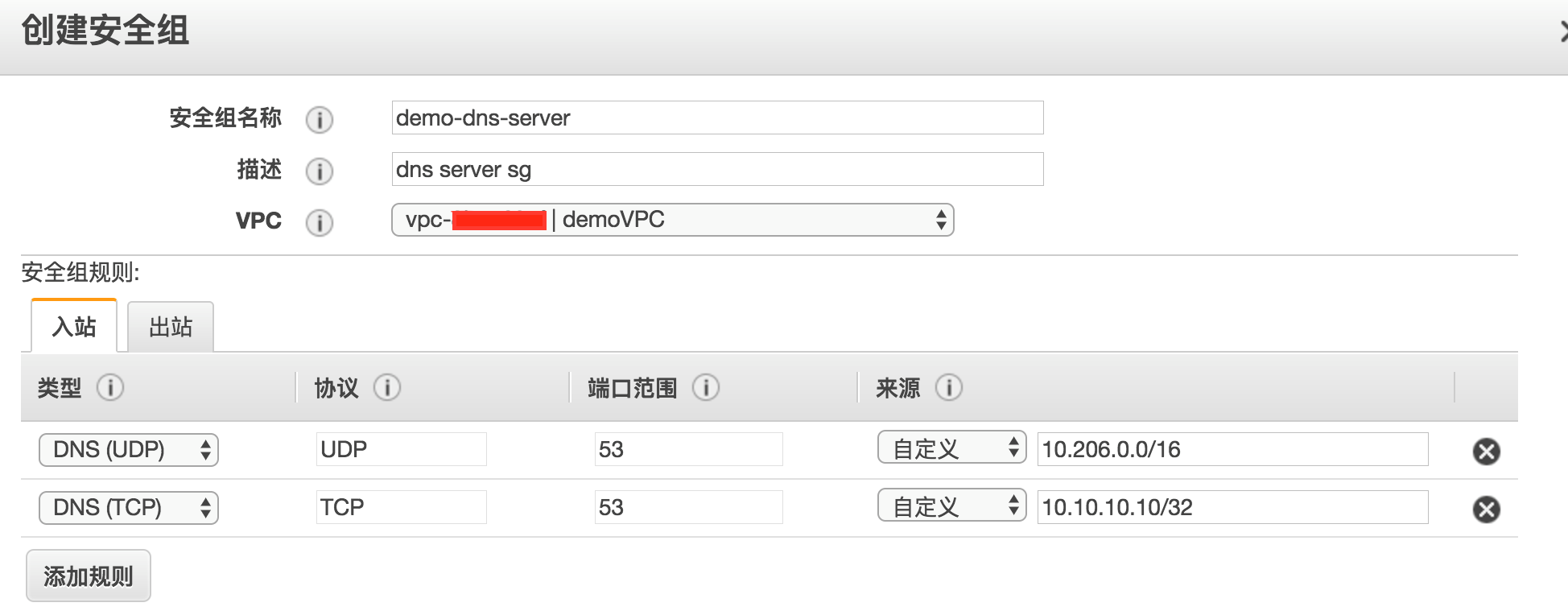Remove the DNS (TCP) rule row
Image resolution: width=1568 pixels, height=615 pixels.
point(1486,510)
